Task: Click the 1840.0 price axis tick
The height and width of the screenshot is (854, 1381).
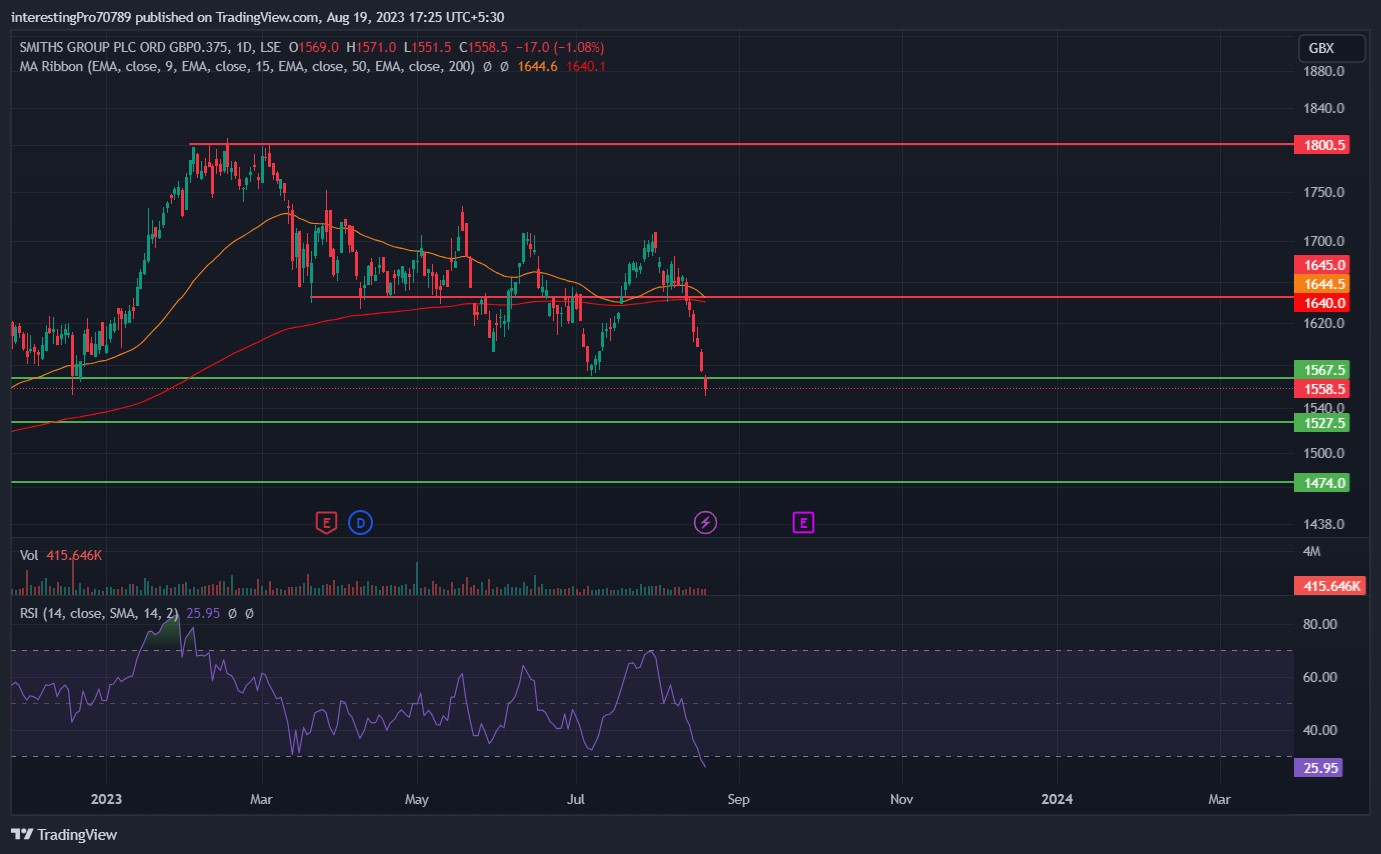Action: click(x=1323, y=108)
